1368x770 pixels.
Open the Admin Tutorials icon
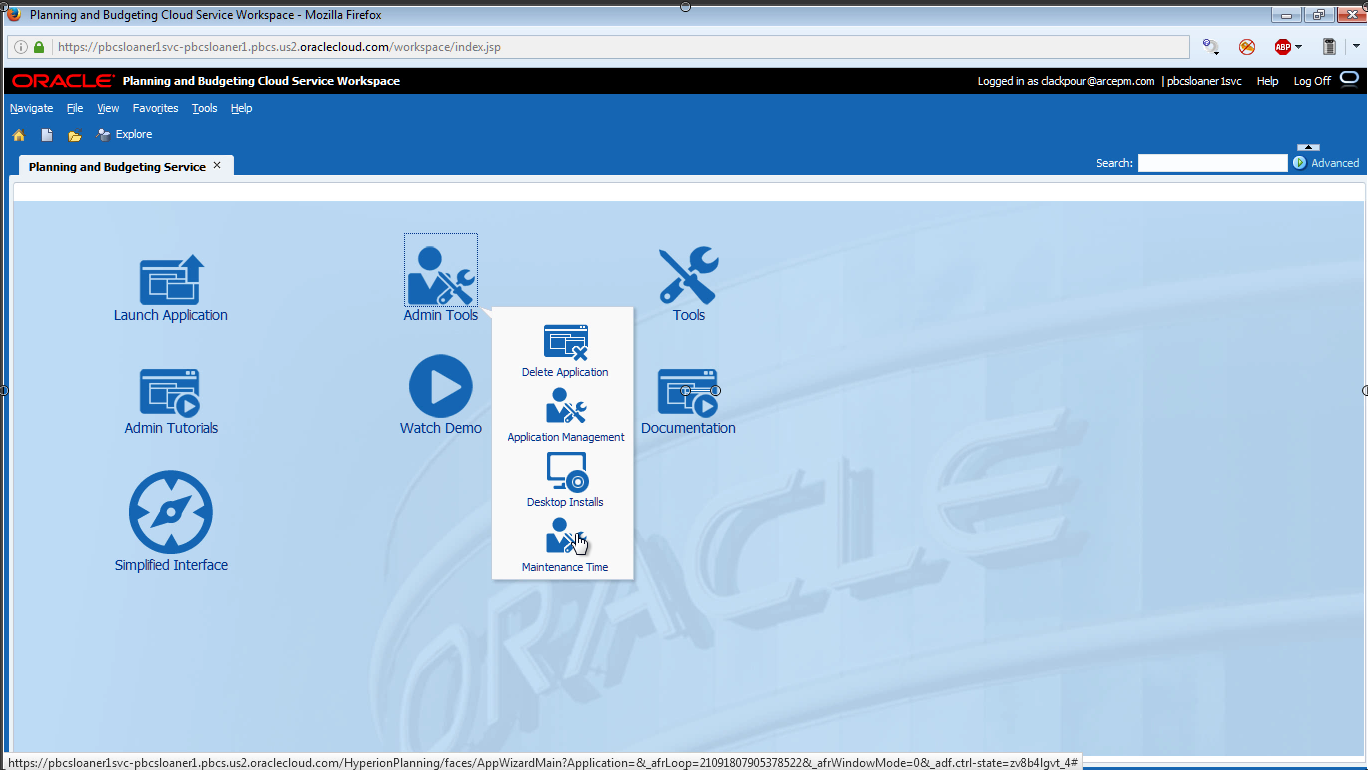(x=170, y=393)
